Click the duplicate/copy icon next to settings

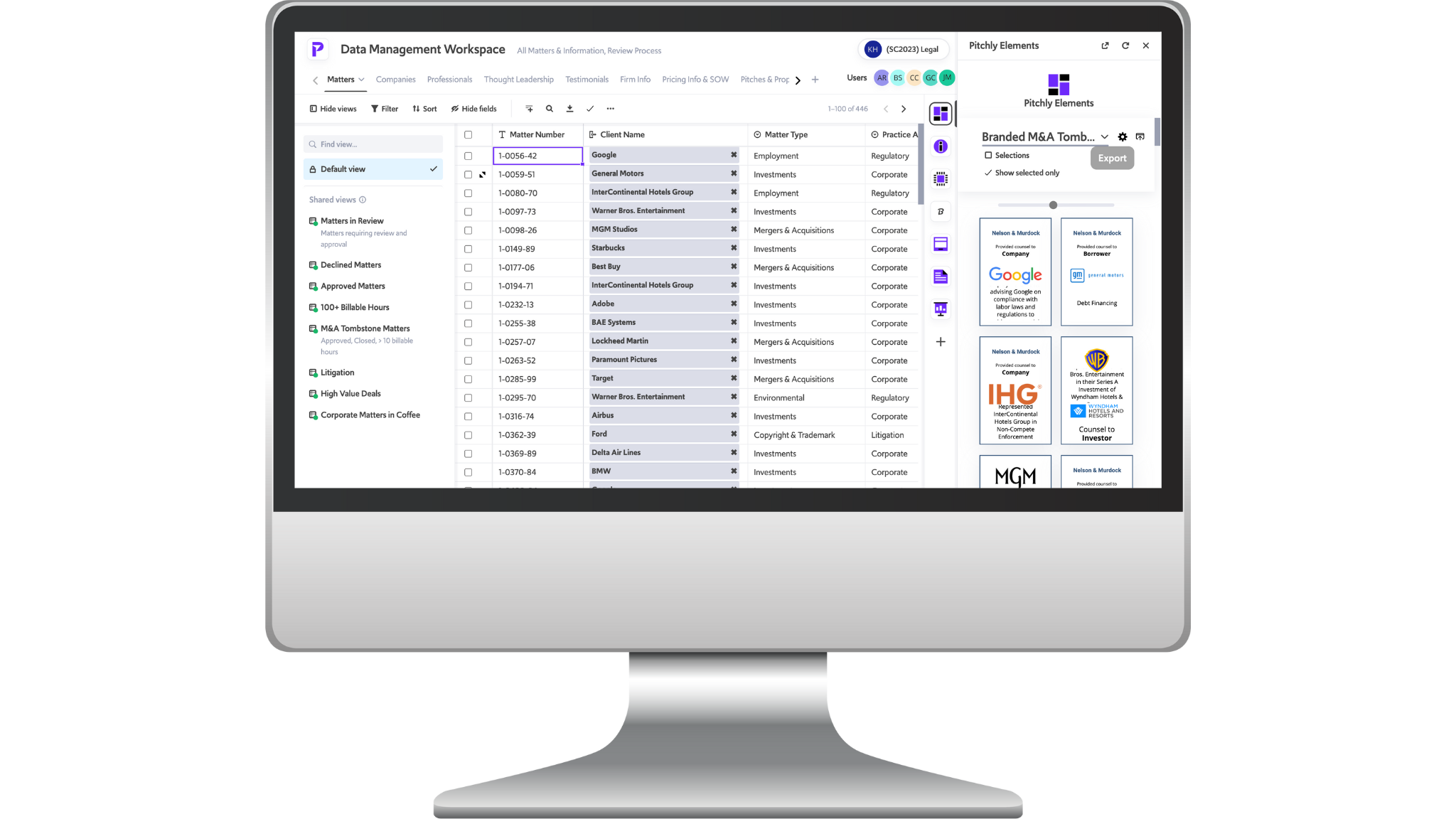click(1140, 137)
